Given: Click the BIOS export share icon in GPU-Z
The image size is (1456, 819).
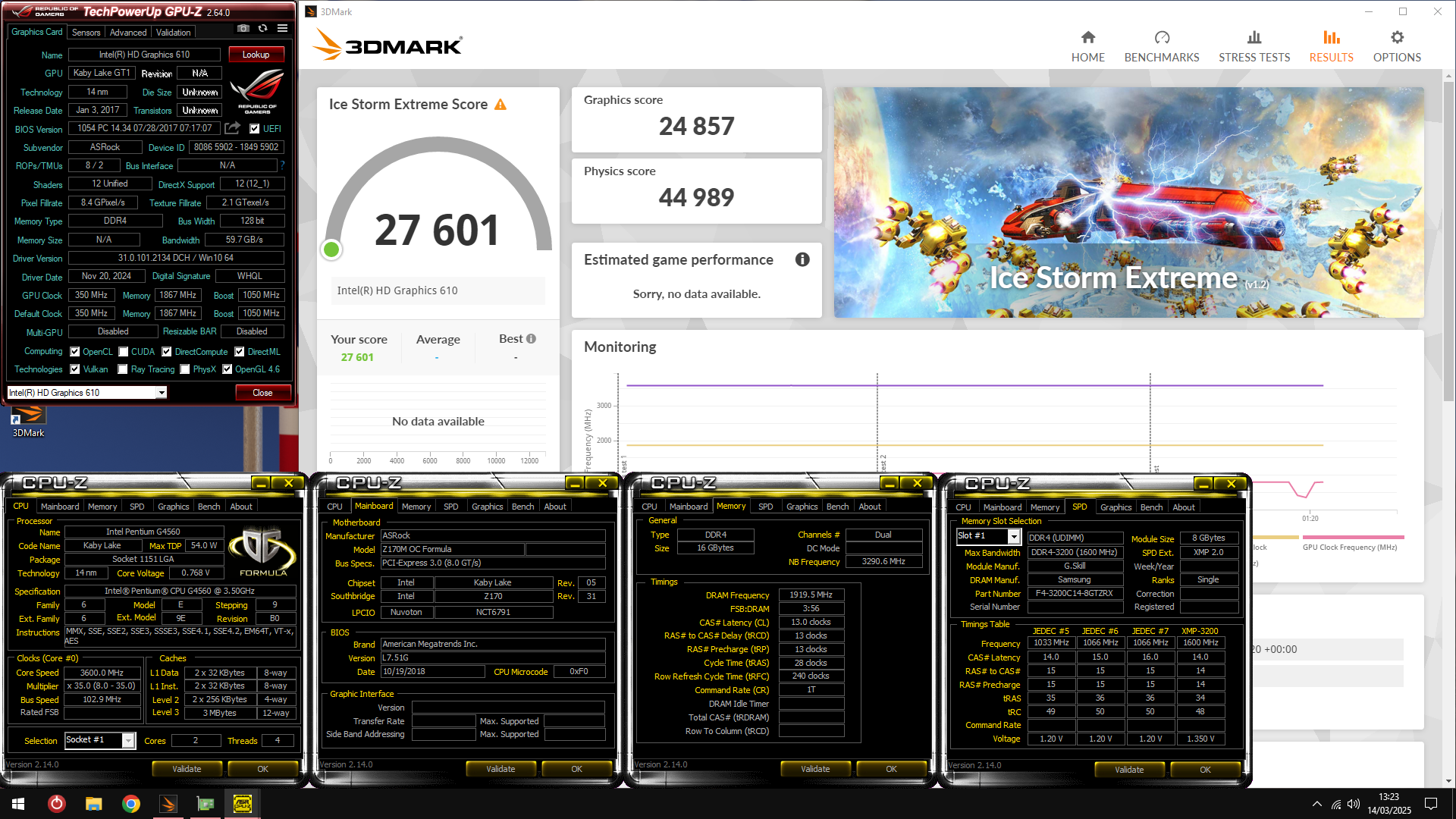Looking at the screenshot, I should (232, 128).
